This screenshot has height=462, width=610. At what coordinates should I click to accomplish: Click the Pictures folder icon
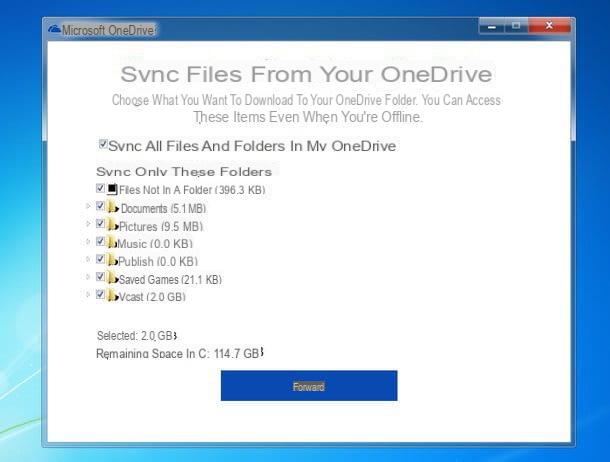pos(113,225)
